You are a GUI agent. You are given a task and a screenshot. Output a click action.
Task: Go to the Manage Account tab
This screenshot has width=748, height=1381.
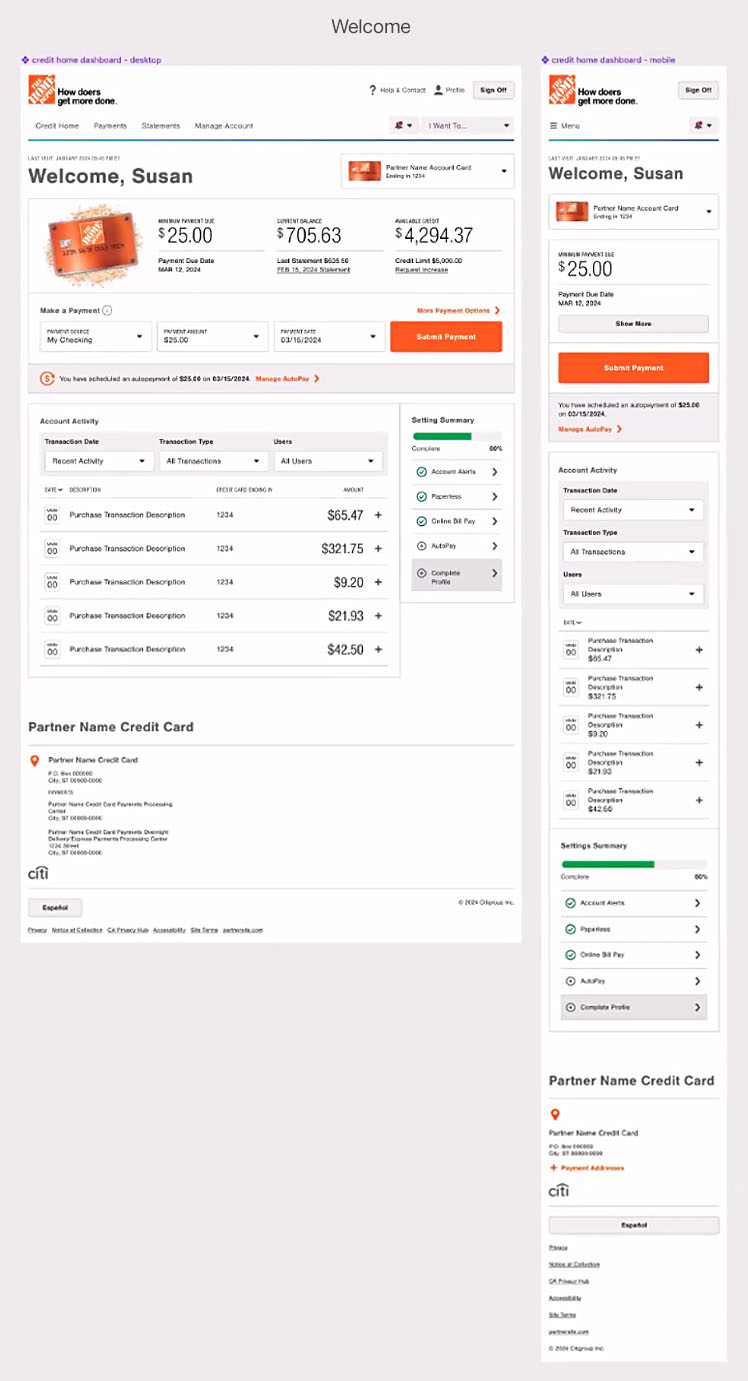coord(224,126)
